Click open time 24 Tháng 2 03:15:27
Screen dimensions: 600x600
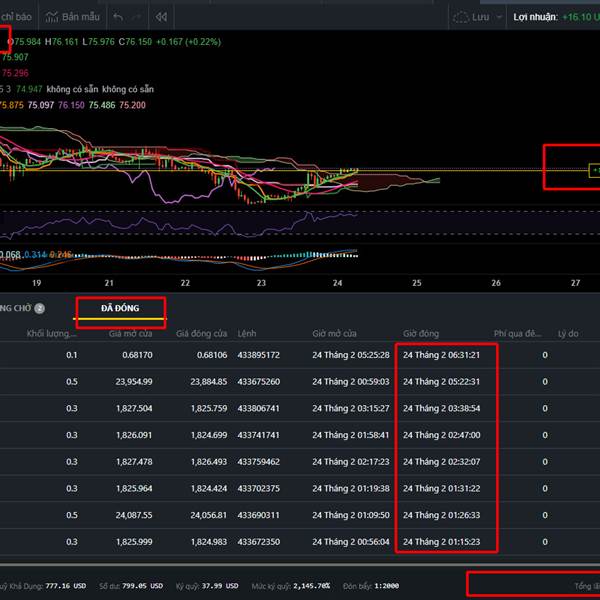[x=351, y=408]
